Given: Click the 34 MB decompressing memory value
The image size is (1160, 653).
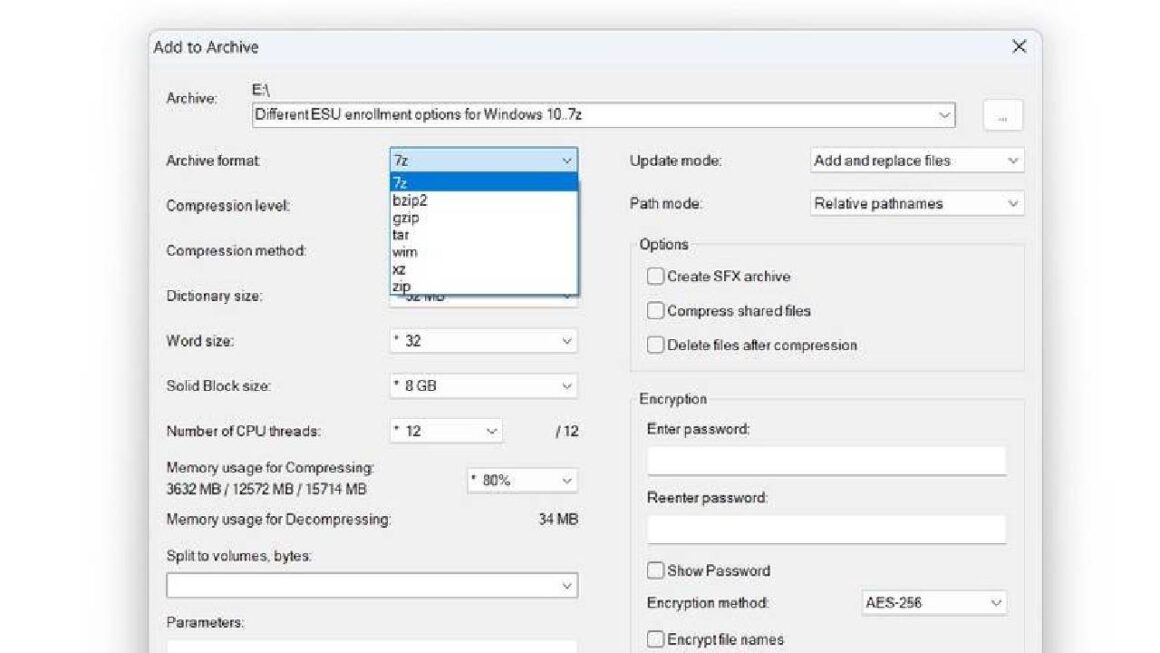Looking at the screenshot, I should pyautogui.click(x=558, y=519).
